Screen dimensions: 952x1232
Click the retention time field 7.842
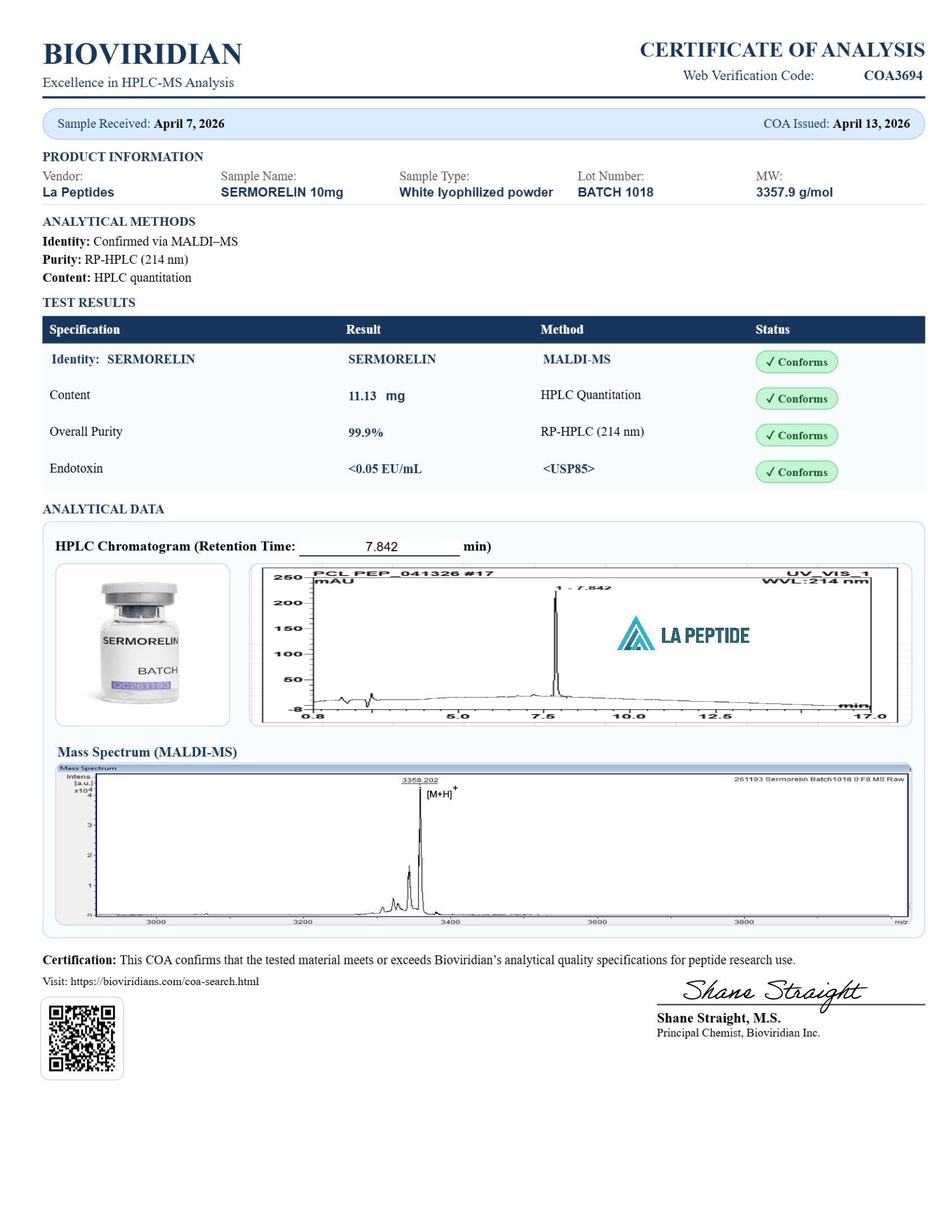point(381,547)
